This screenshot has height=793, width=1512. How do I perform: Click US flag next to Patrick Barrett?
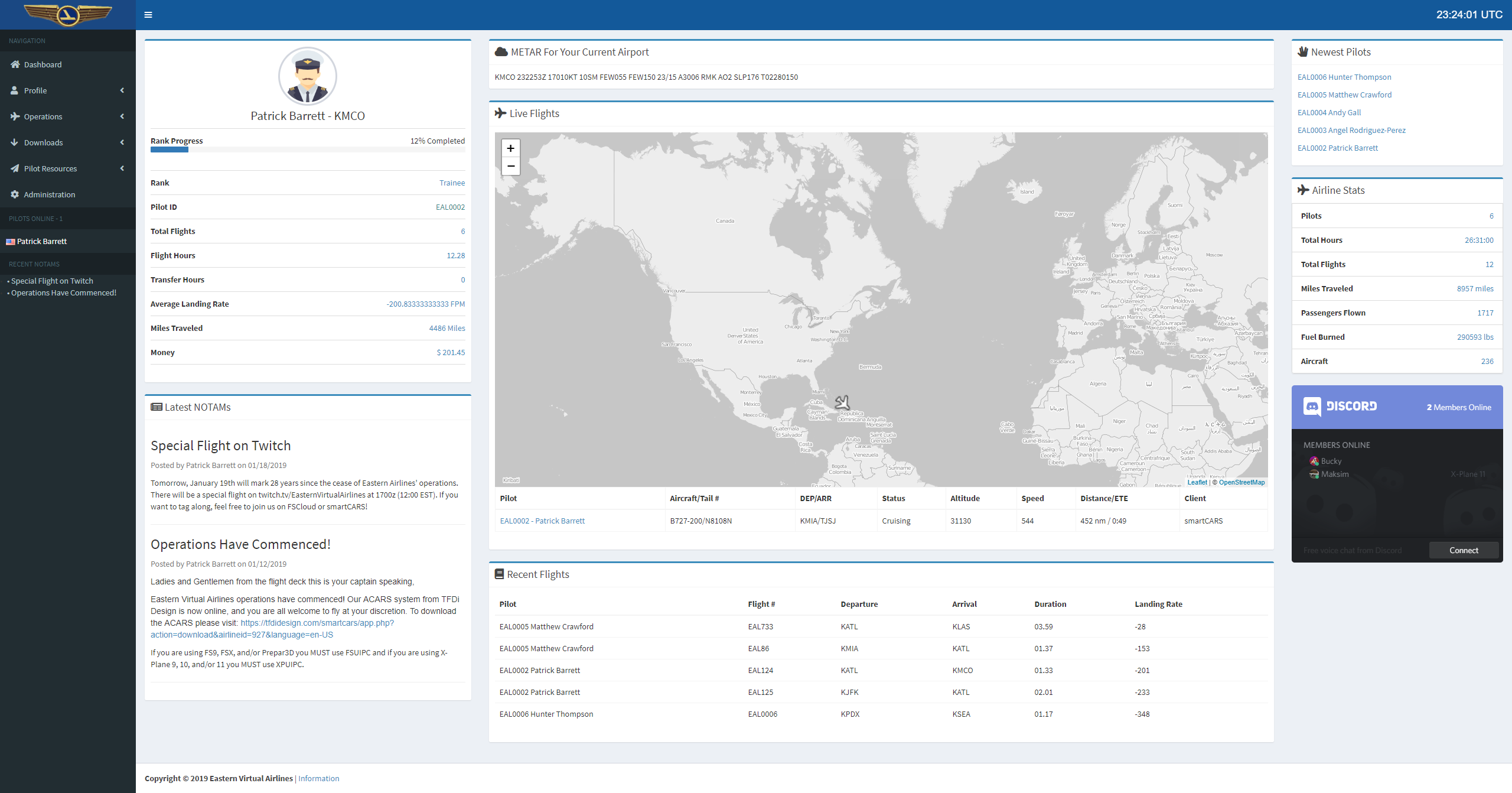coord(11,242)
